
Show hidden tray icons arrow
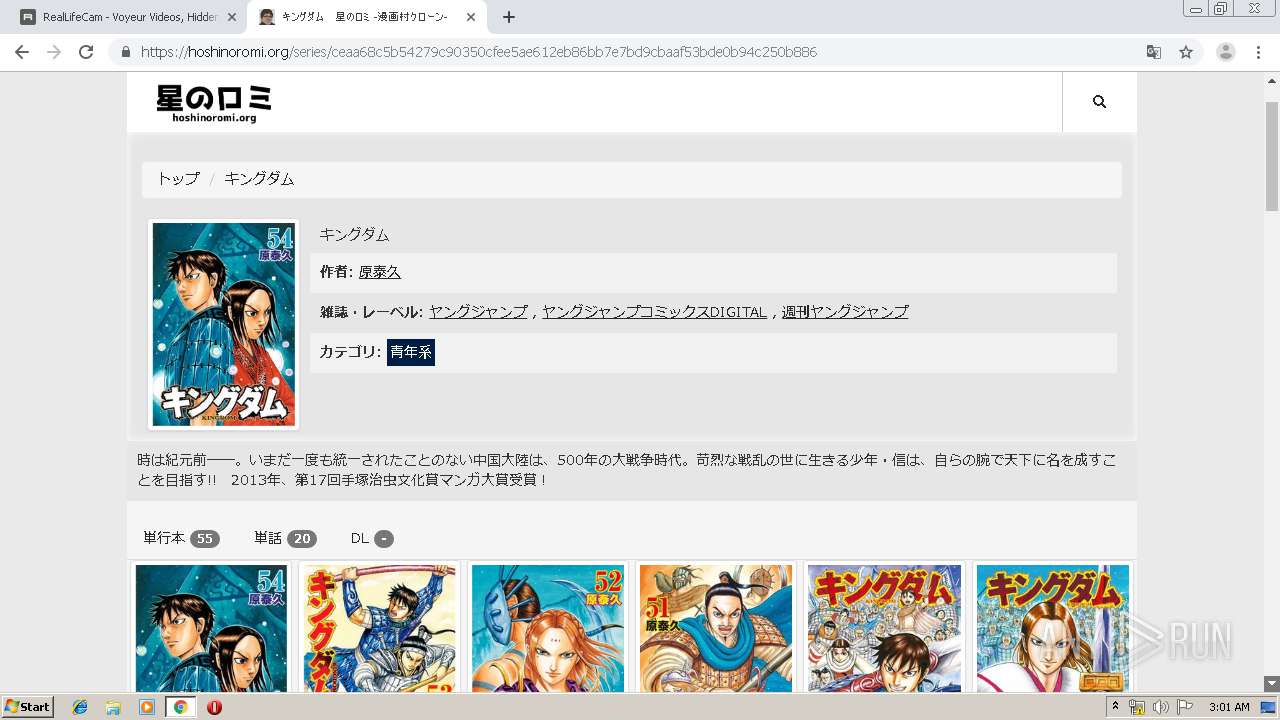click(1116, 707)
